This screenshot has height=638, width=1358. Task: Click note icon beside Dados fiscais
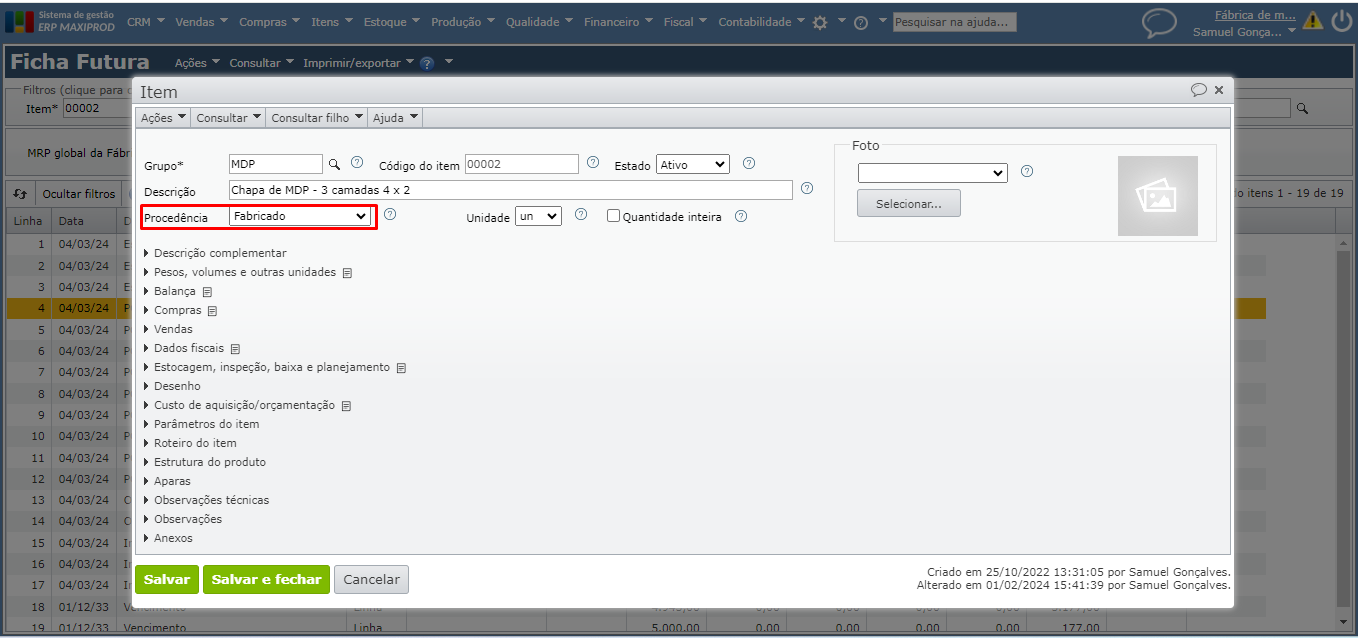point(235,349)
